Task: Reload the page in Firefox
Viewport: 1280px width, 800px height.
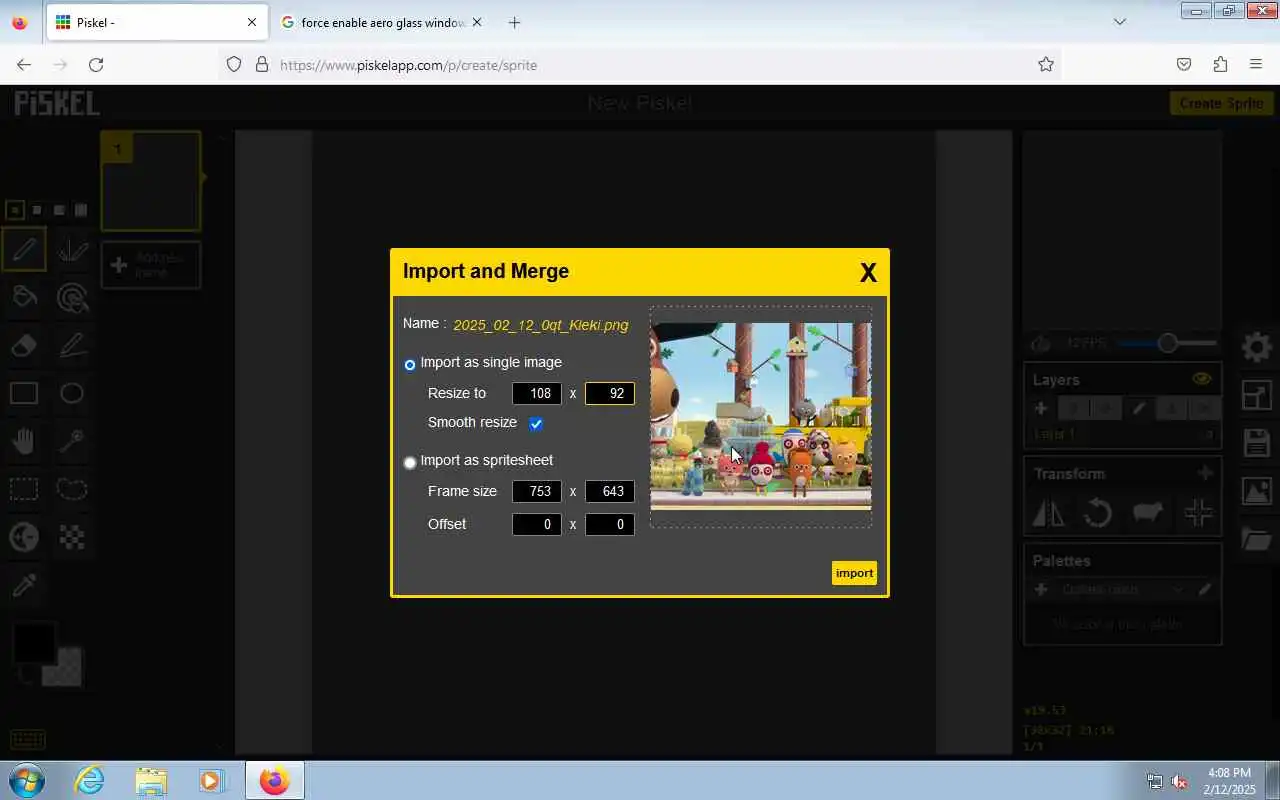Action: click(96, 64)
